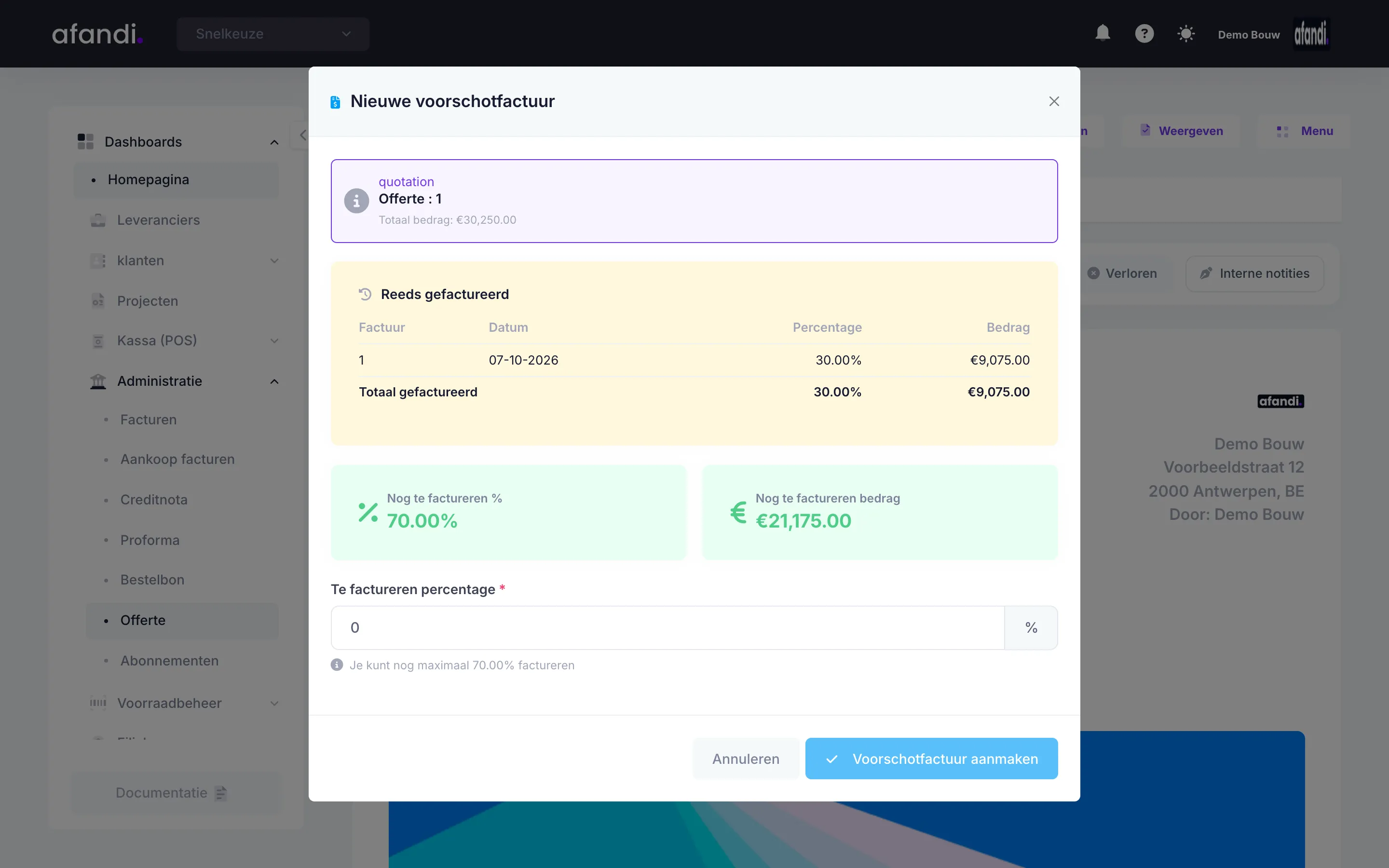The height and width of the screenshot is (868, 1389).
Task: Open the Menu button top right
Action: click(1304, 131)
